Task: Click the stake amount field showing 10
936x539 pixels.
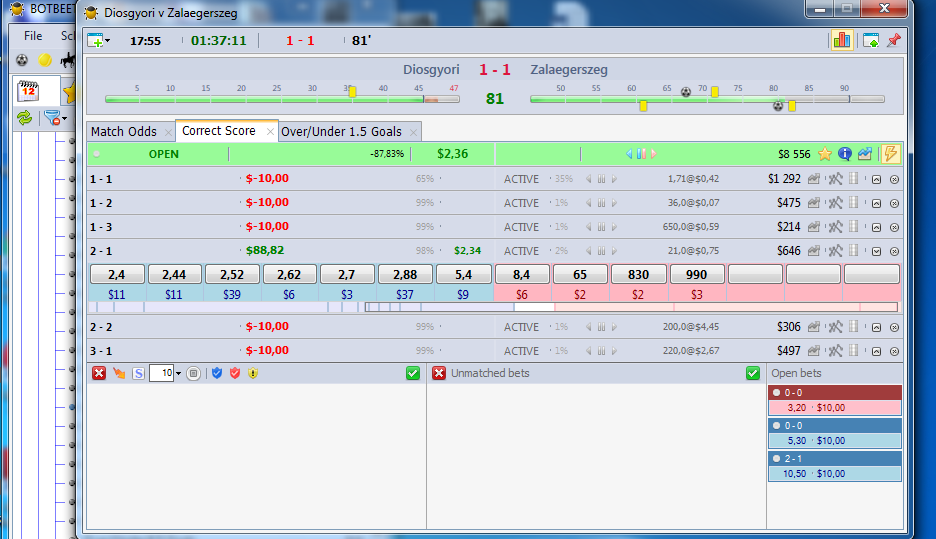Action: tap(161, 373)
